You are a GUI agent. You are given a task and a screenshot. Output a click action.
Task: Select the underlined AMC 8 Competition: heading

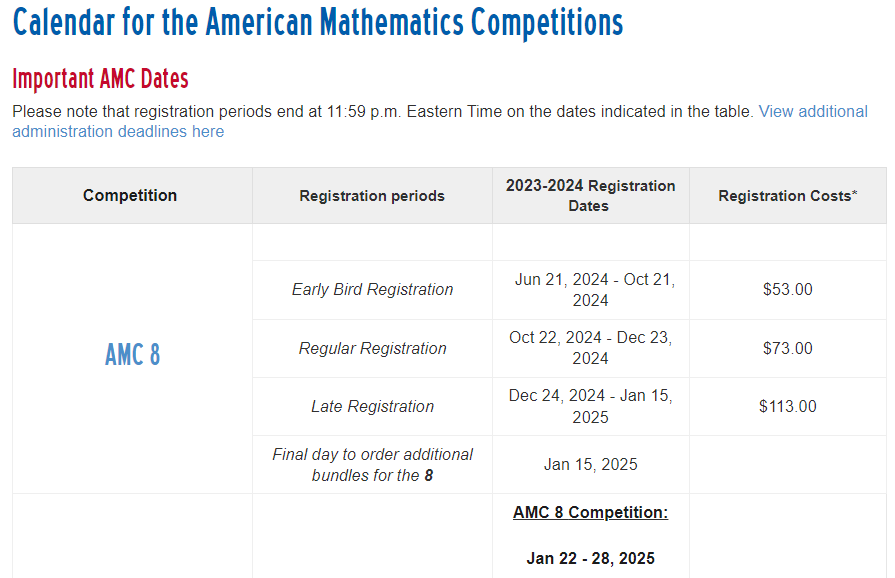[x=590, y=512]
